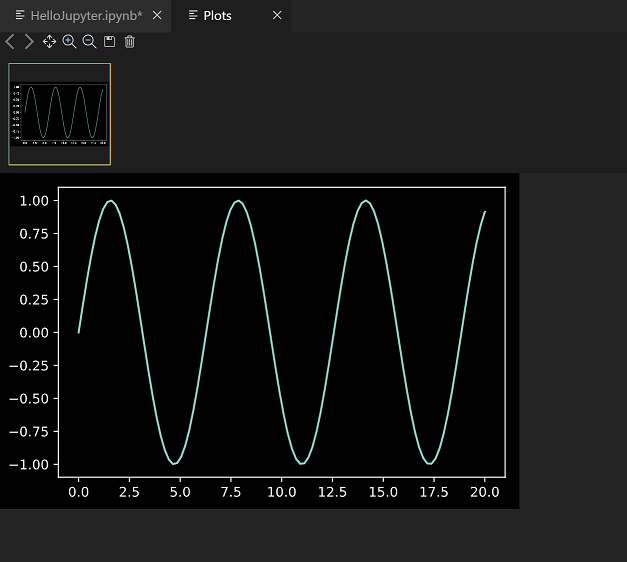
Task: Select the sine wave plot thumbnail
Action: 60,113
